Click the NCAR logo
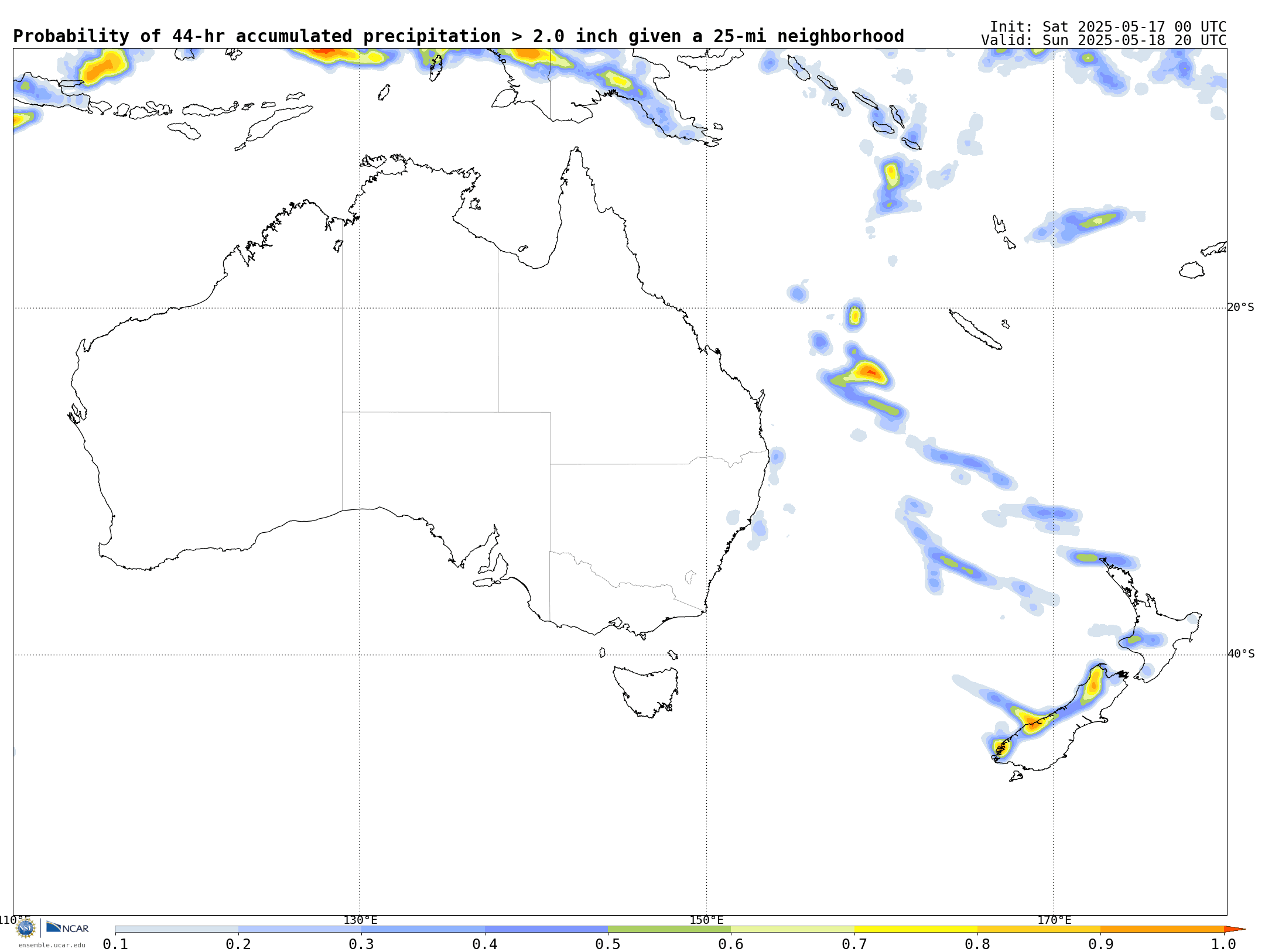 [x=67, y=927]
